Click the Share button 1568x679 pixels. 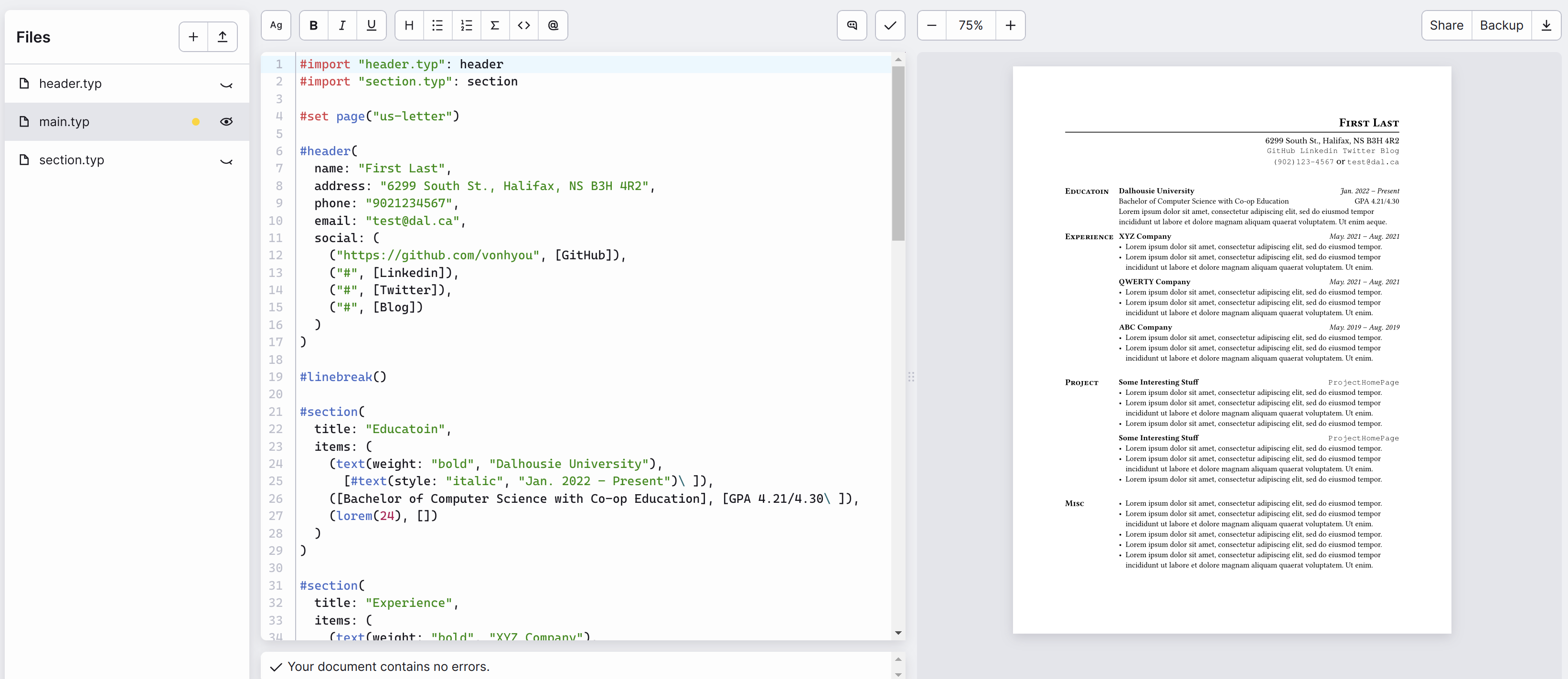pos(1446,26)
